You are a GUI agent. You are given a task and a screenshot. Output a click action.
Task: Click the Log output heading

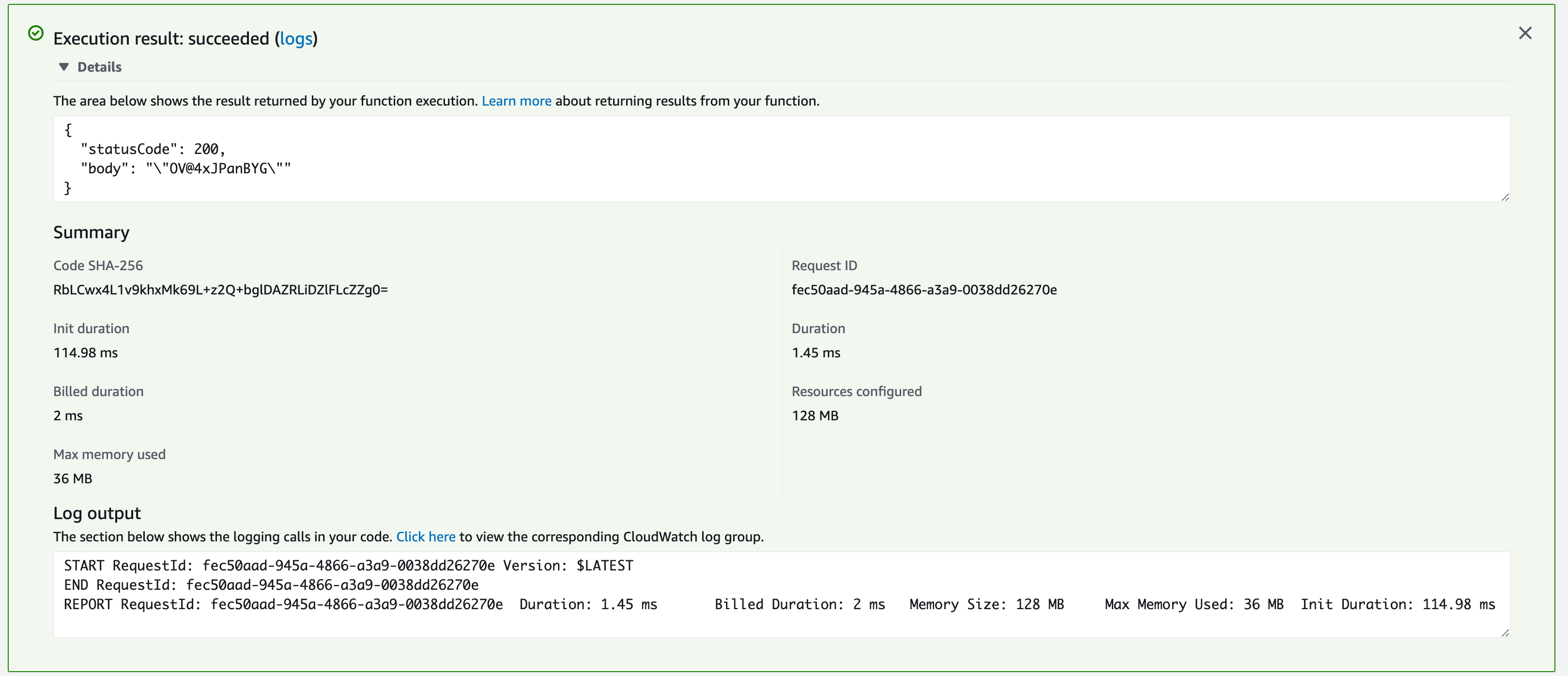click(x=97, y=513)
